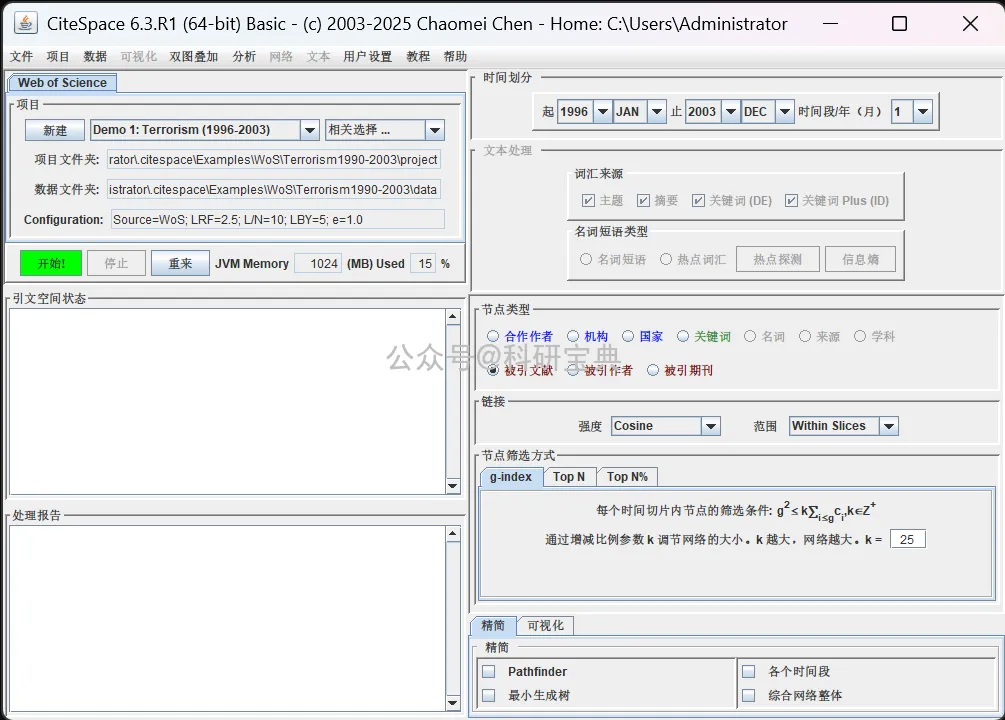Select the 名词短语 radio button

[586, 259]
